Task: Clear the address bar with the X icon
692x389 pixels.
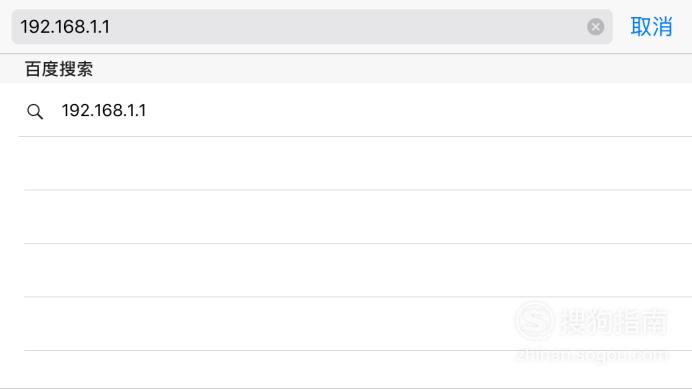Action: pos(595,27)
